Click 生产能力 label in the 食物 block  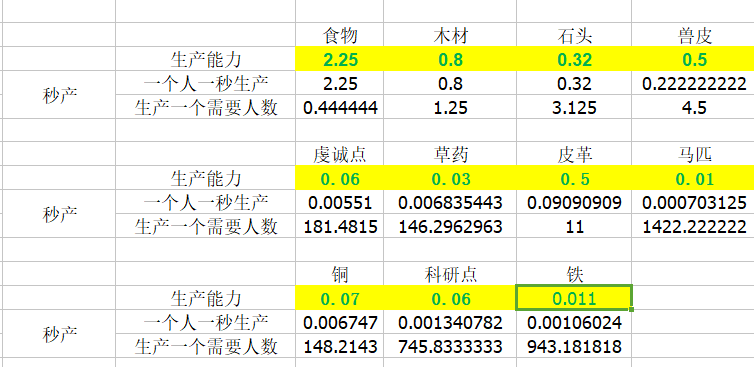click(205, 59)
